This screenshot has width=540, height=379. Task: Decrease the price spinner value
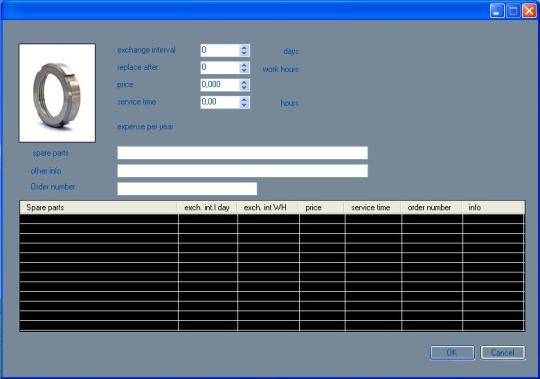point(244,87)
